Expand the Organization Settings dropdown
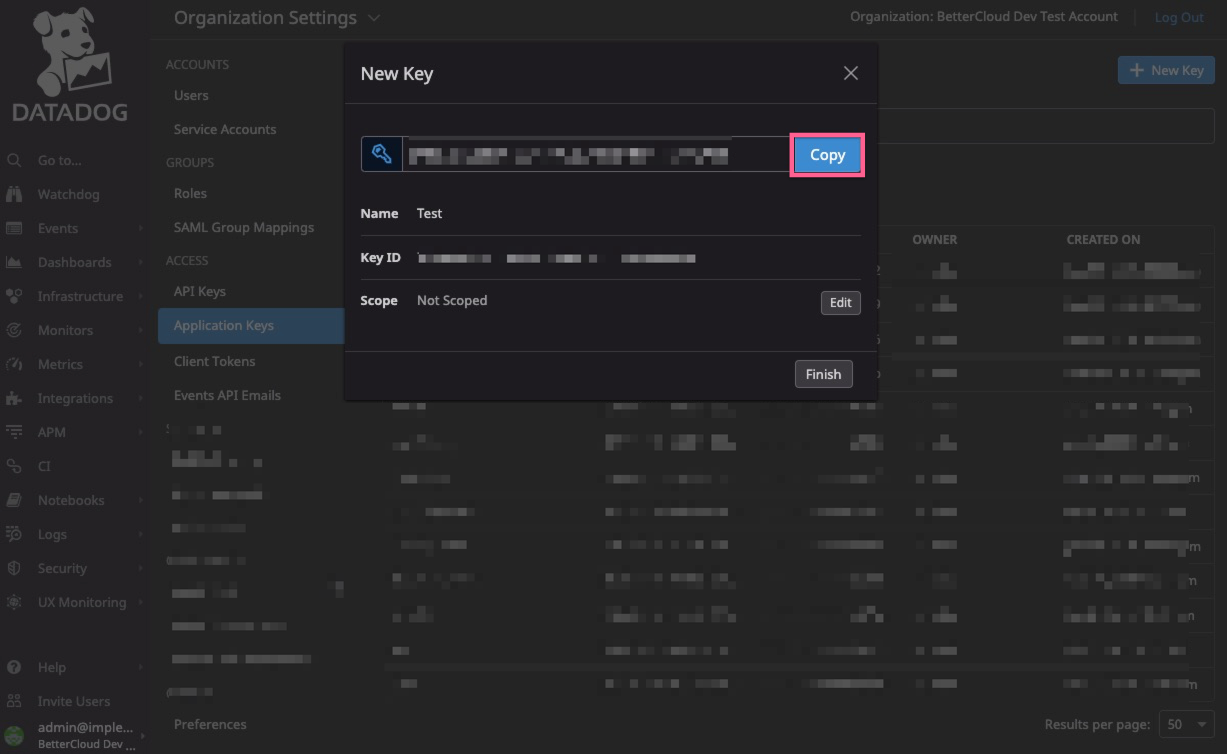Viewport: 1227px width, 754px height. coord(374,17)
